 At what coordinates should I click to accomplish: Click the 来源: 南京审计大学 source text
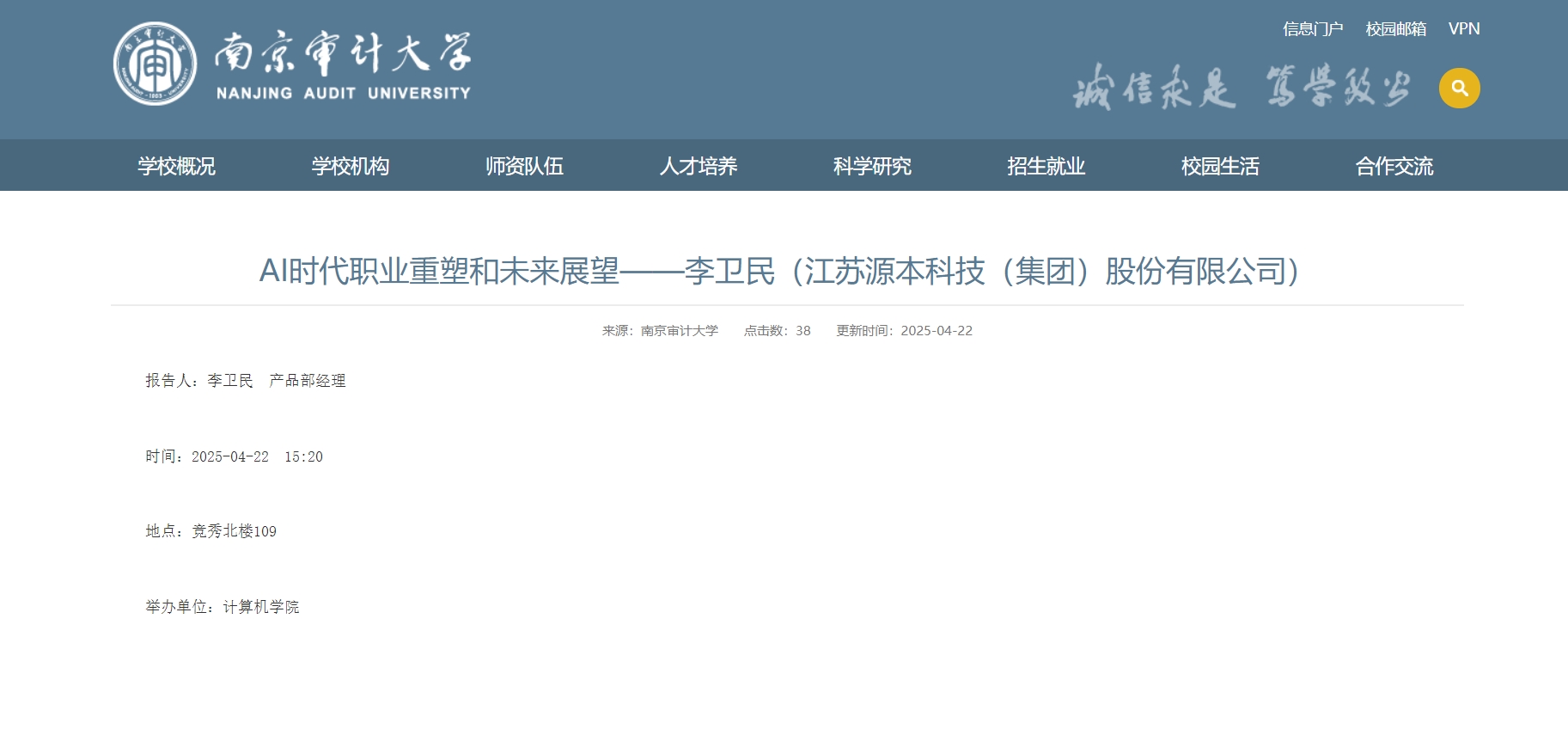660,331
